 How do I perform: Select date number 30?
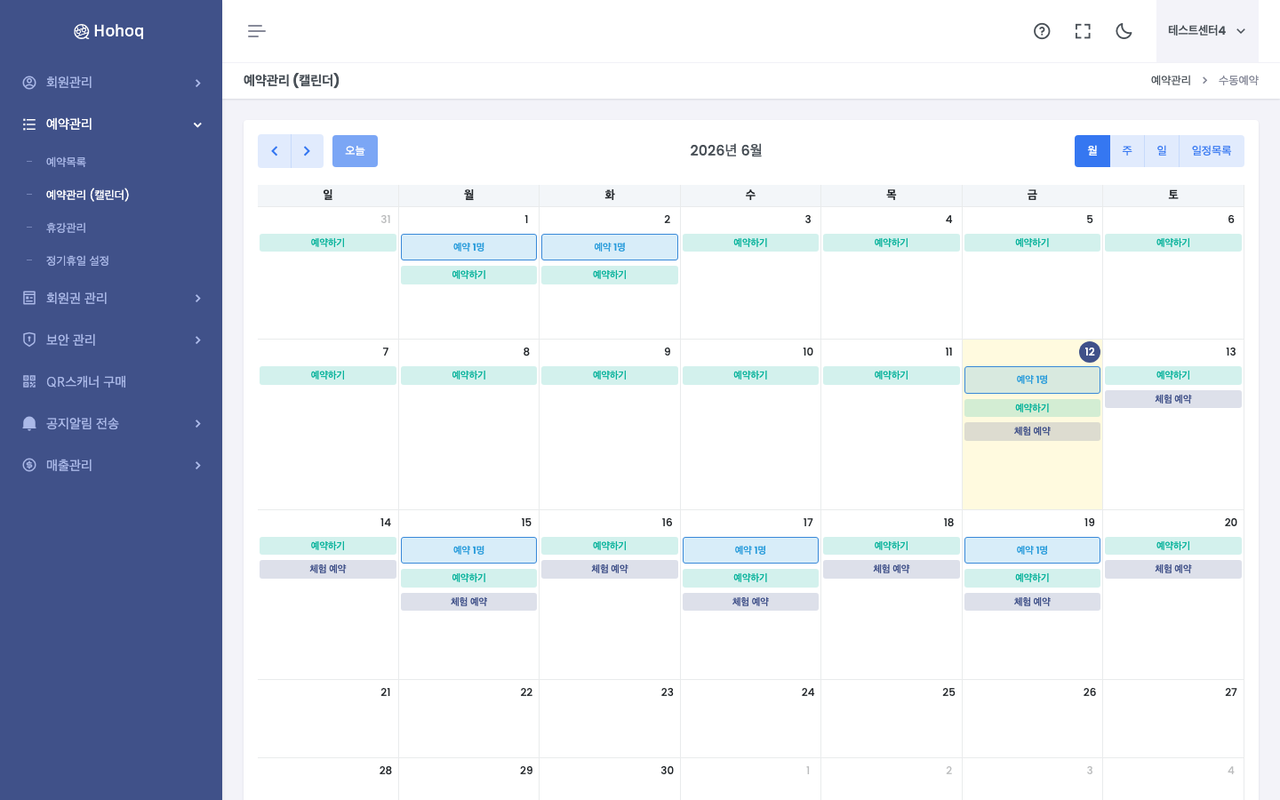(x=667, y=770)
